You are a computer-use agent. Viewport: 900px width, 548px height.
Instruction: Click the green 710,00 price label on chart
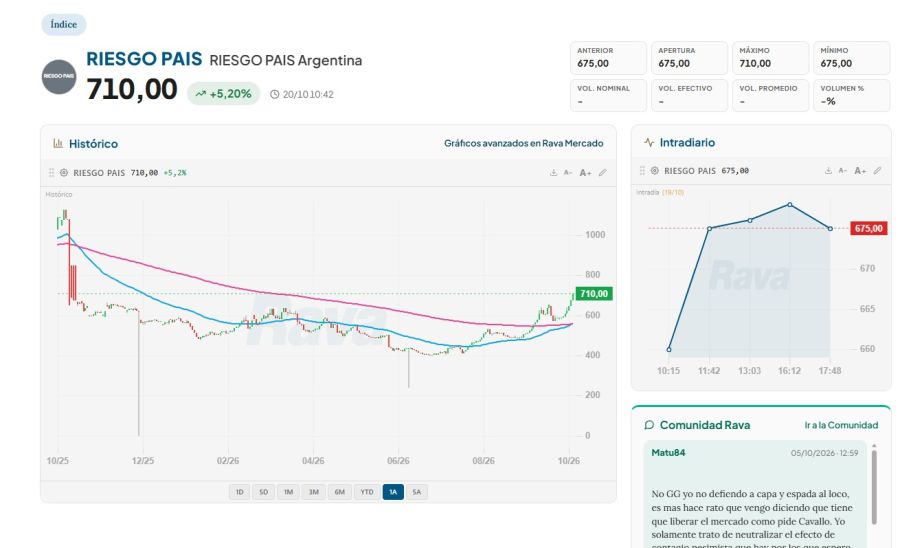pyautogui.click(x=593, y=294)
